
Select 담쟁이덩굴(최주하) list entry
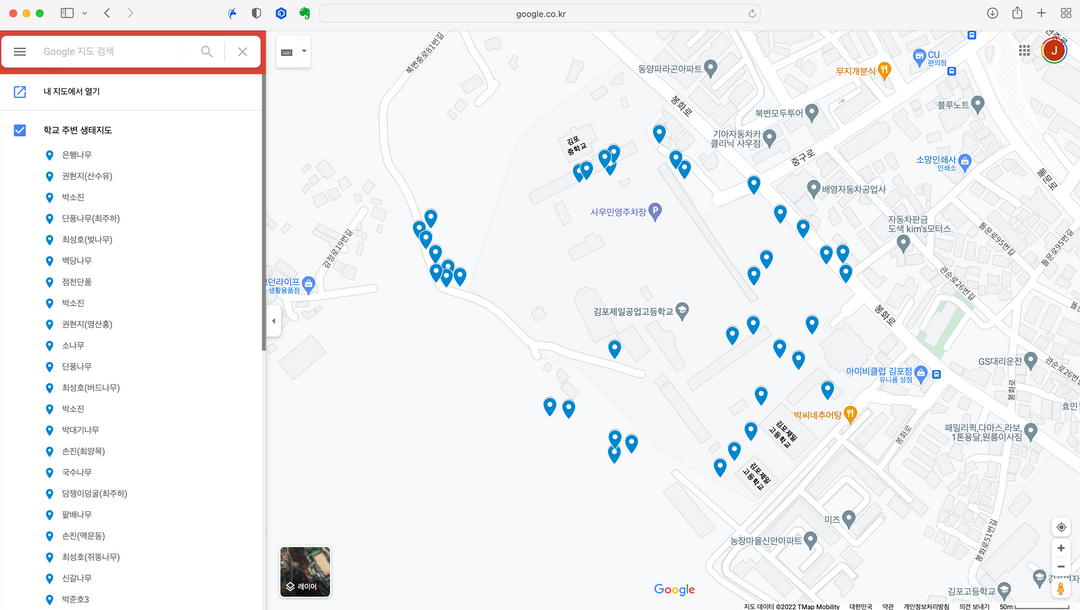(94, 494)
